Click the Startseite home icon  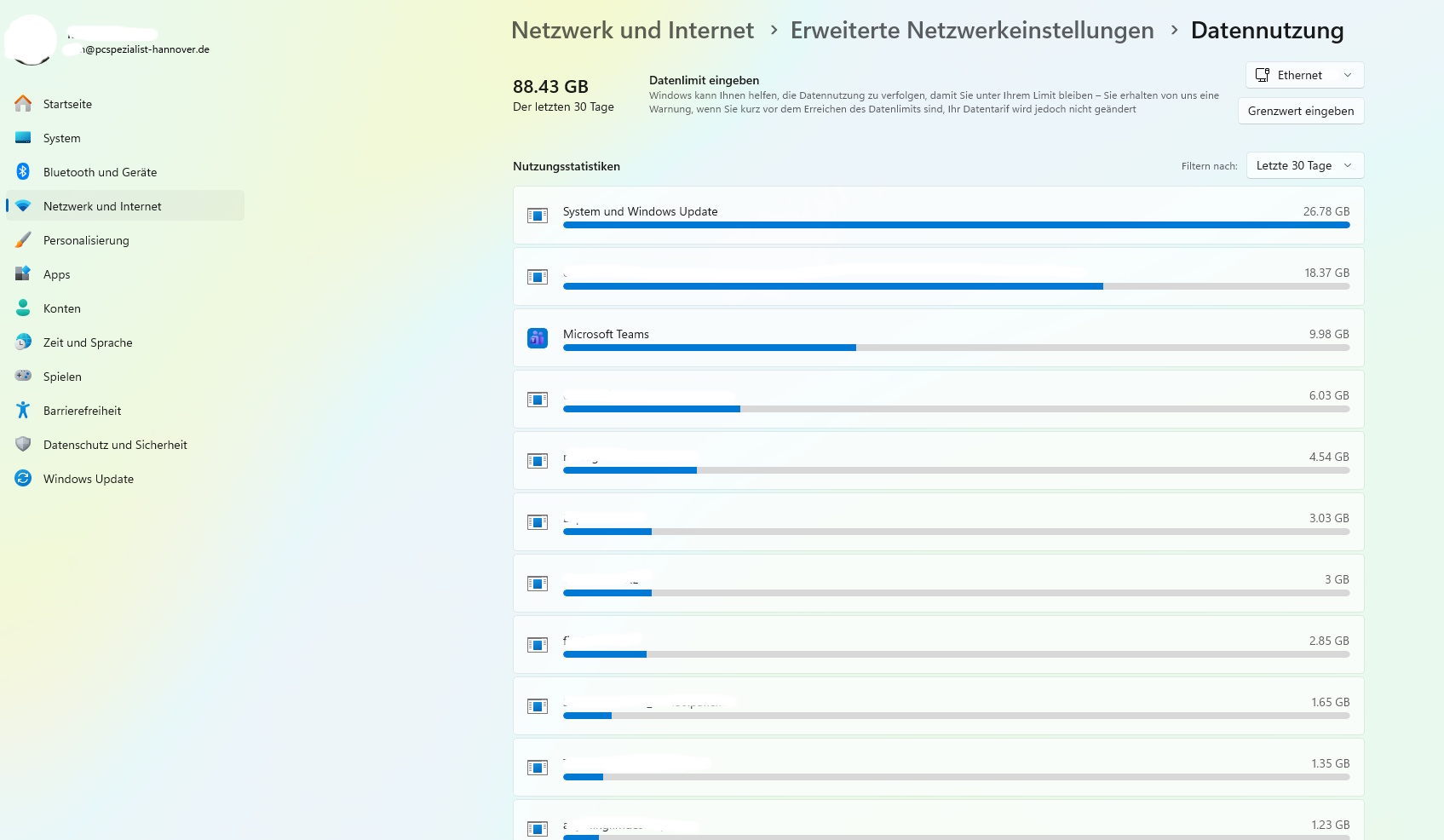click(23, 104)
